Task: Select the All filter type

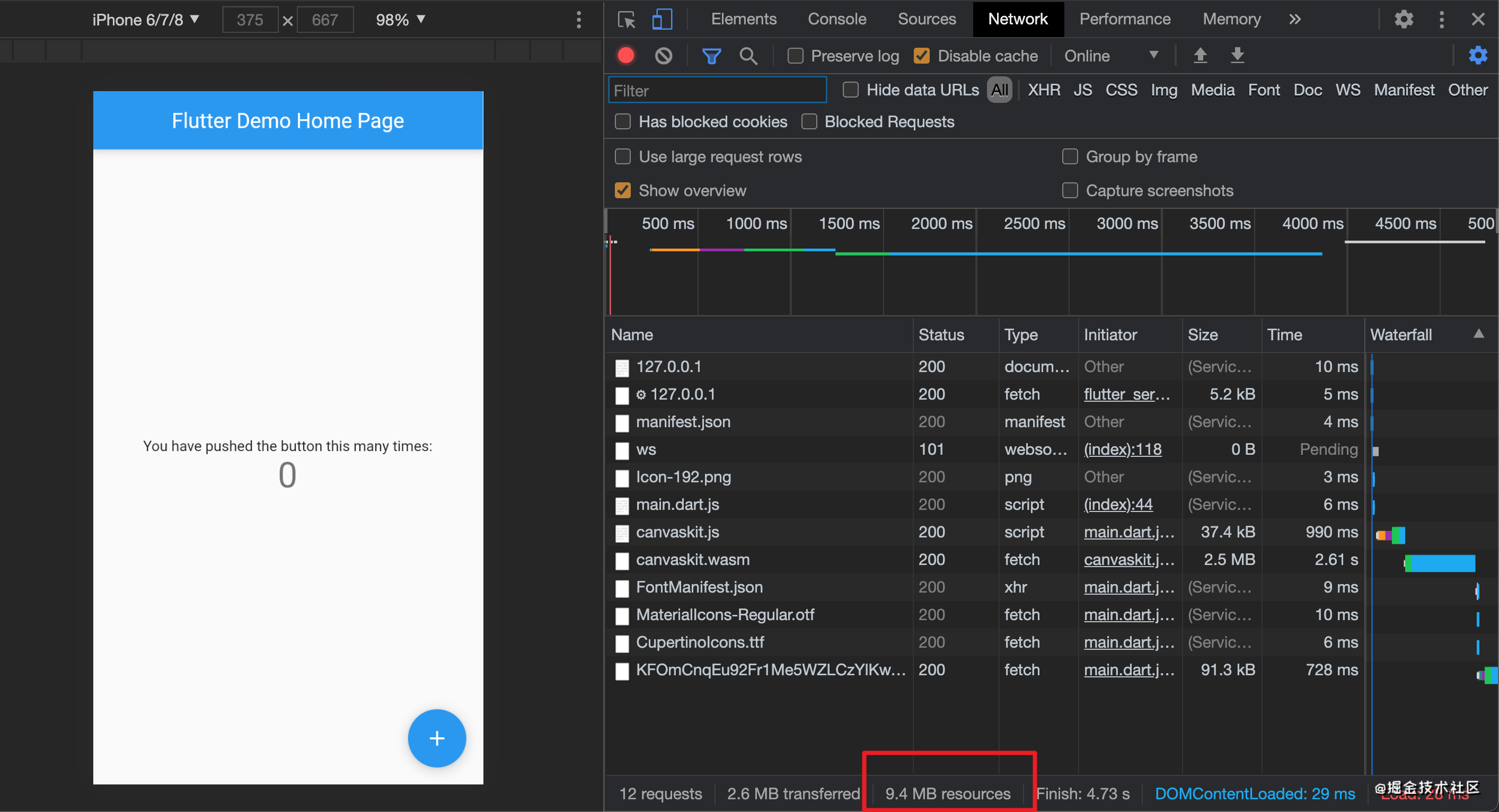Action: coord(999,90)
